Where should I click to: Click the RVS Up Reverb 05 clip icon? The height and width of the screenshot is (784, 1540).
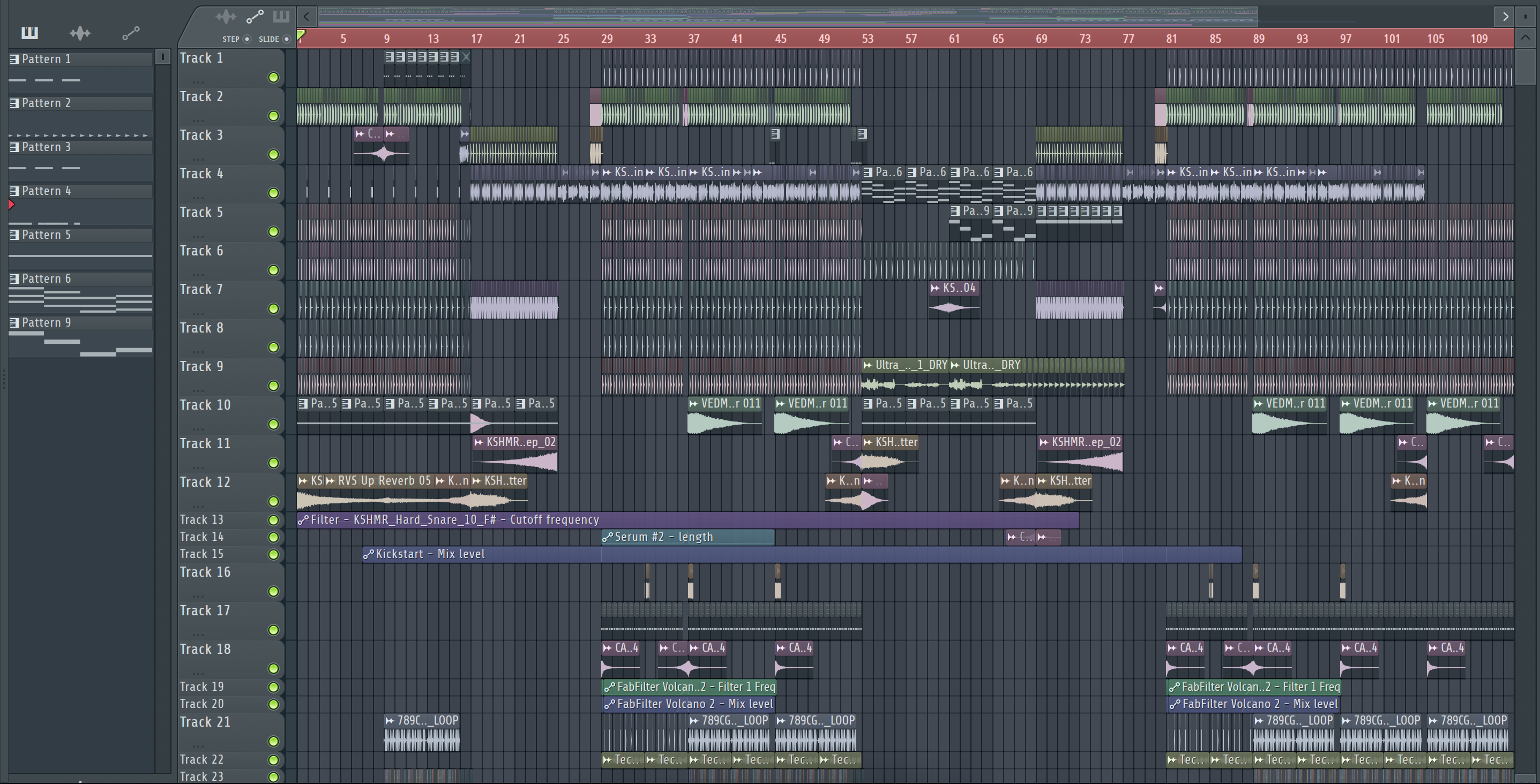pos(331,481)
